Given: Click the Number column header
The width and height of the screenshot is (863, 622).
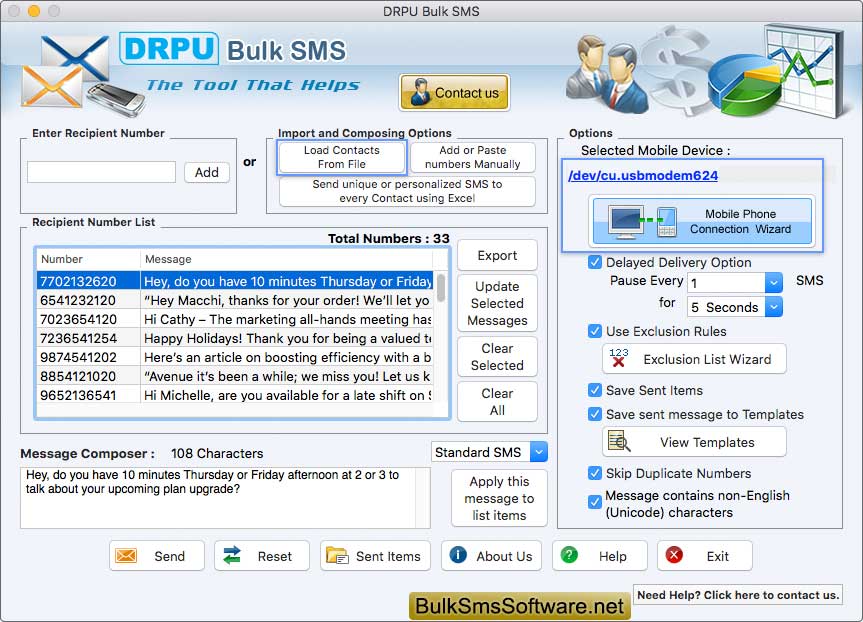Looking at the screenshot, I should tap(88, 259).
